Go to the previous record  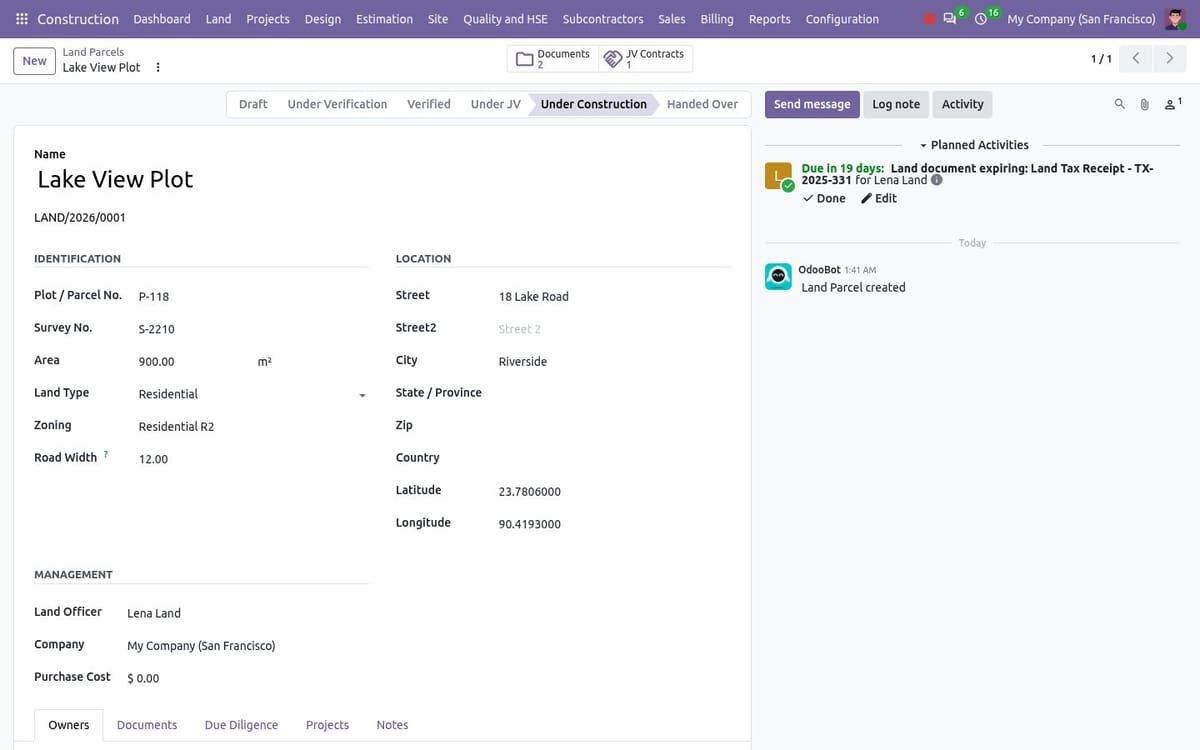pyautogui.click(x=1135, y=59)
